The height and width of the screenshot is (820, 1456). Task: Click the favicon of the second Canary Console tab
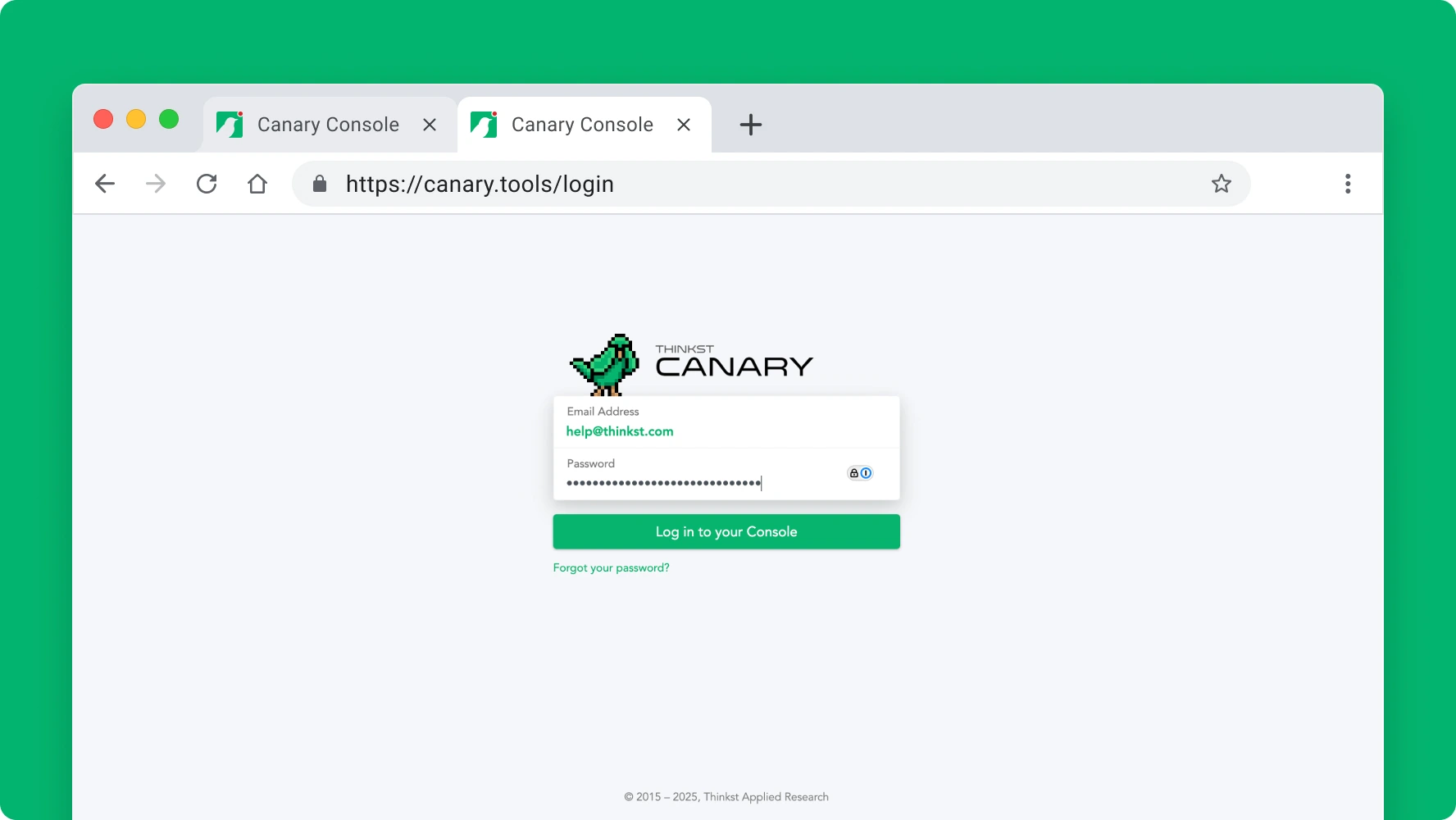point(484,125)
